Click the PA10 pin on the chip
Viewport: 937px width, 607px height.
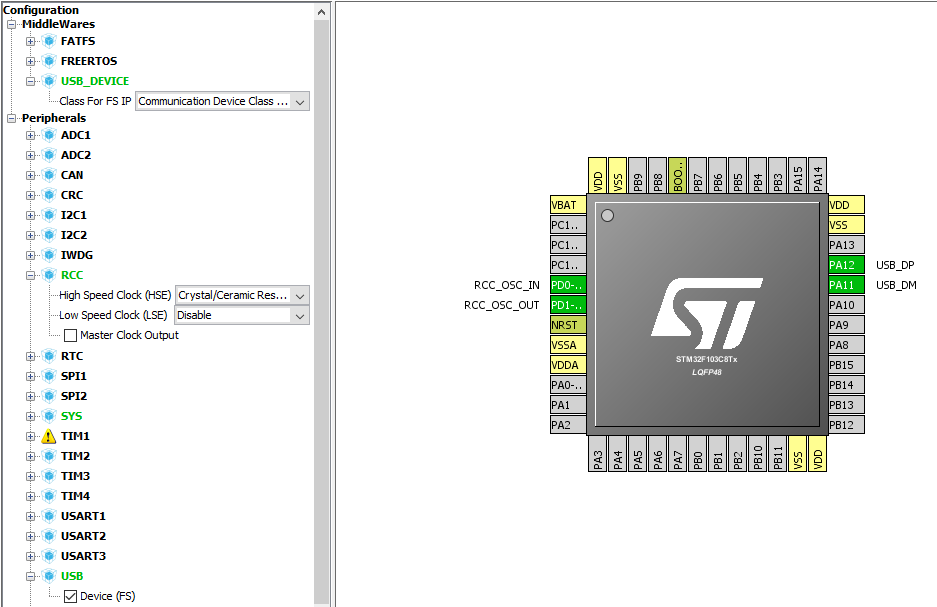pyautogui.click(x=846, y=305)
